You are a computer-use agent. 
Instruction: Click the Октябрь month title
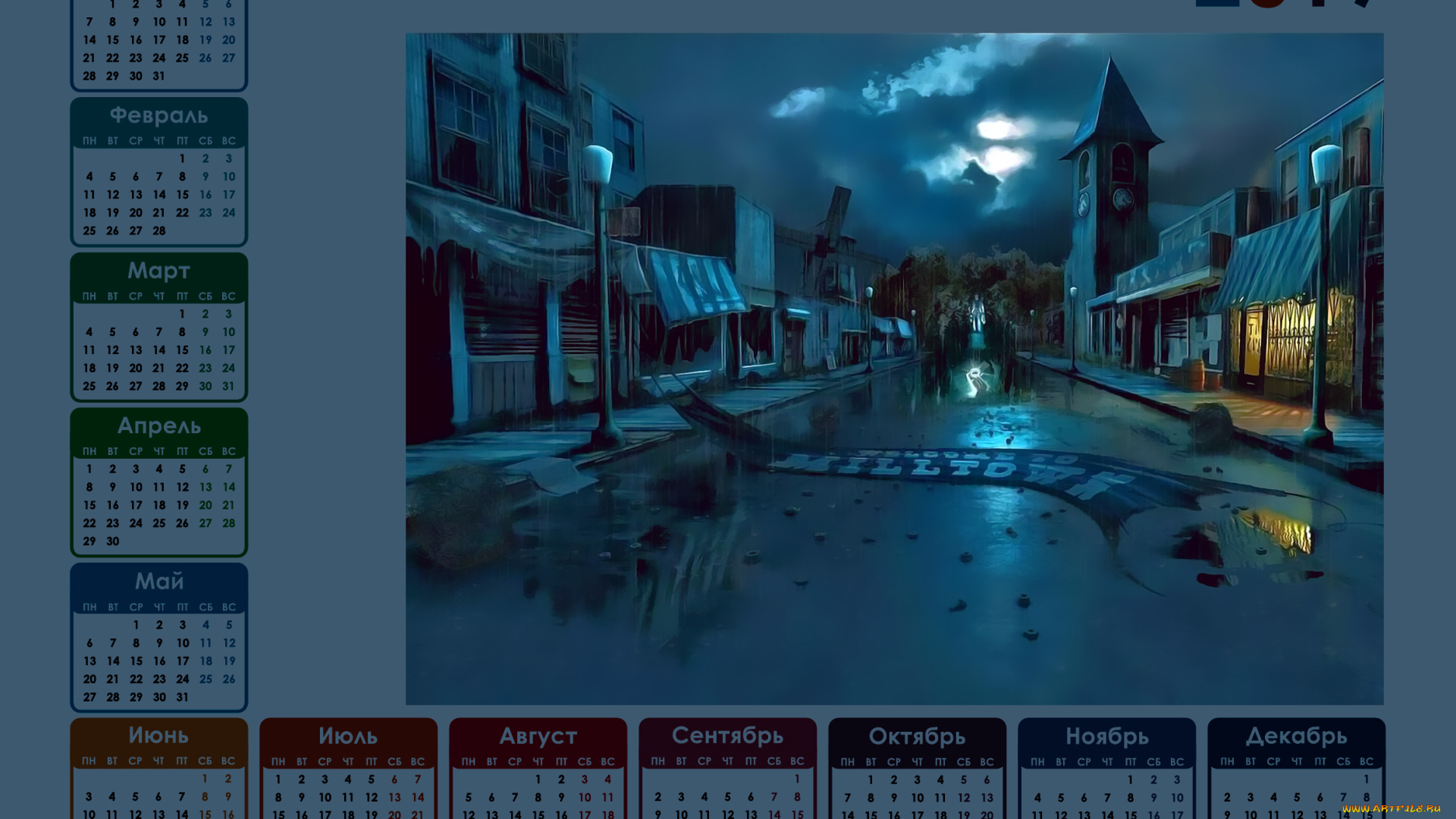917,736
